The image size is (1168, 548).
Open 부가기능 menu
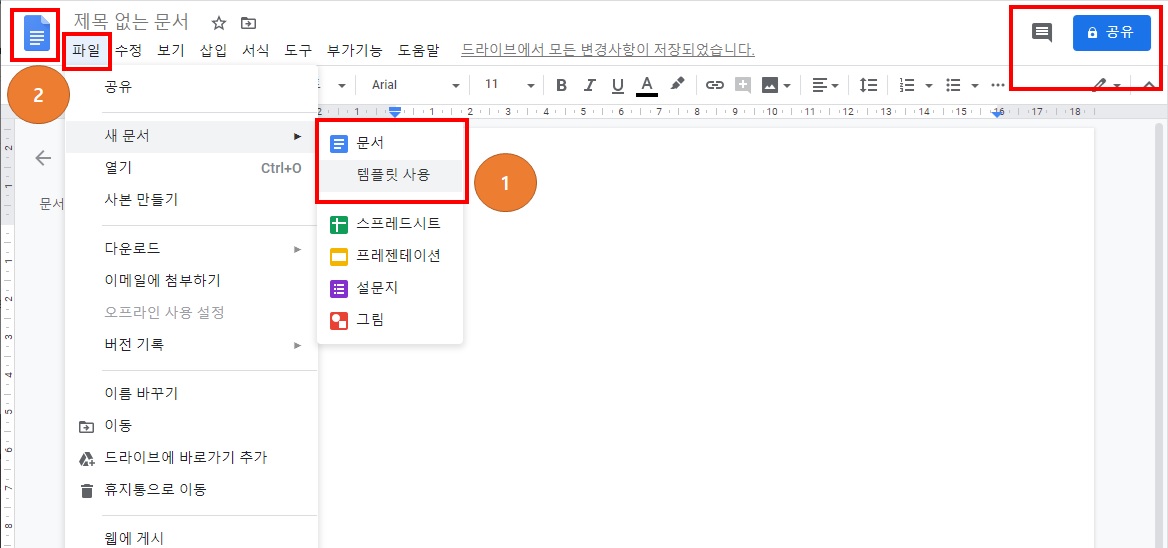click(x=355, y=51)
